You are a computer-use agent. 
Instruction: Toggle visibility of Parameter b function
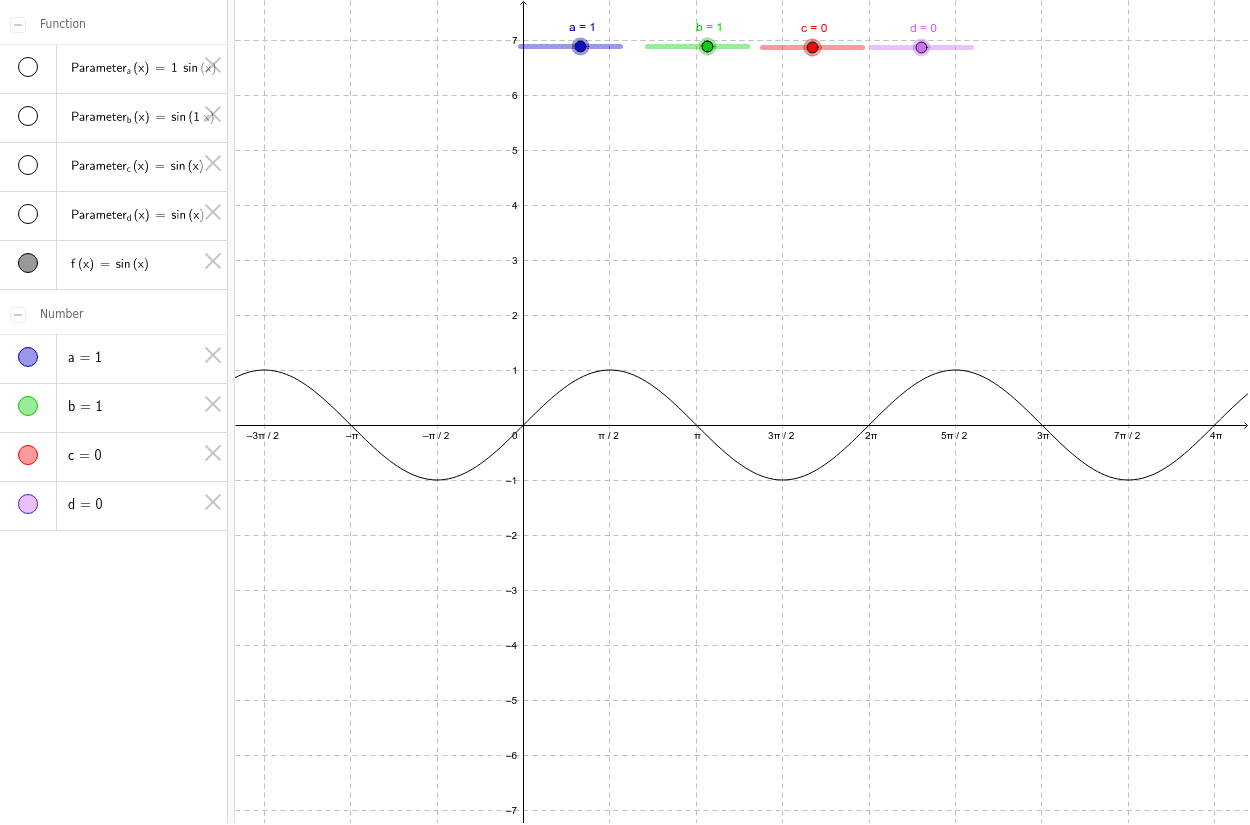[x=28, y=116]
